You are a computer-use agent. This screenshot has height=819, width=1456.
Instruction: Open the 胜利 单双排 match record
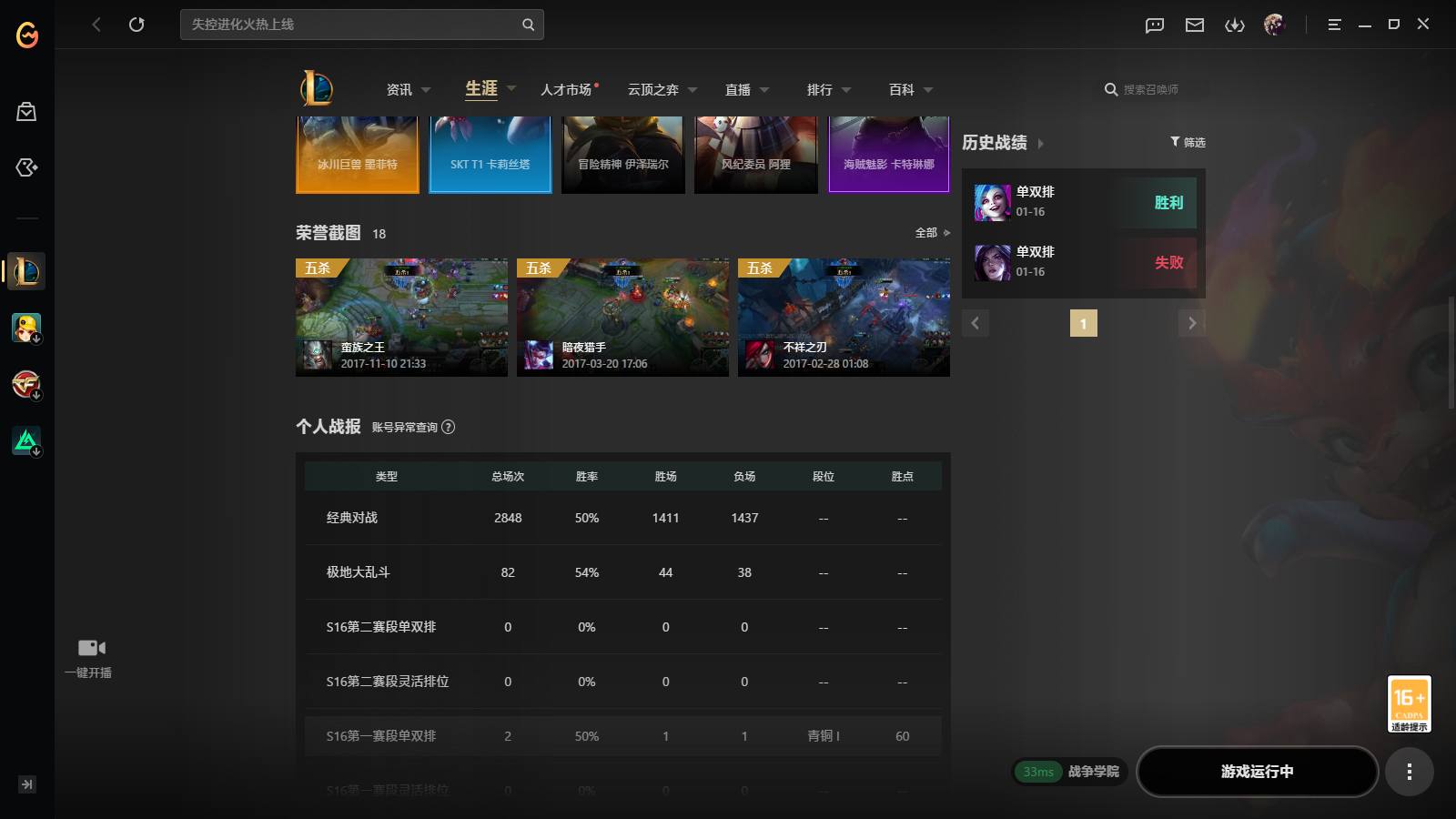tap(1084, 202)
